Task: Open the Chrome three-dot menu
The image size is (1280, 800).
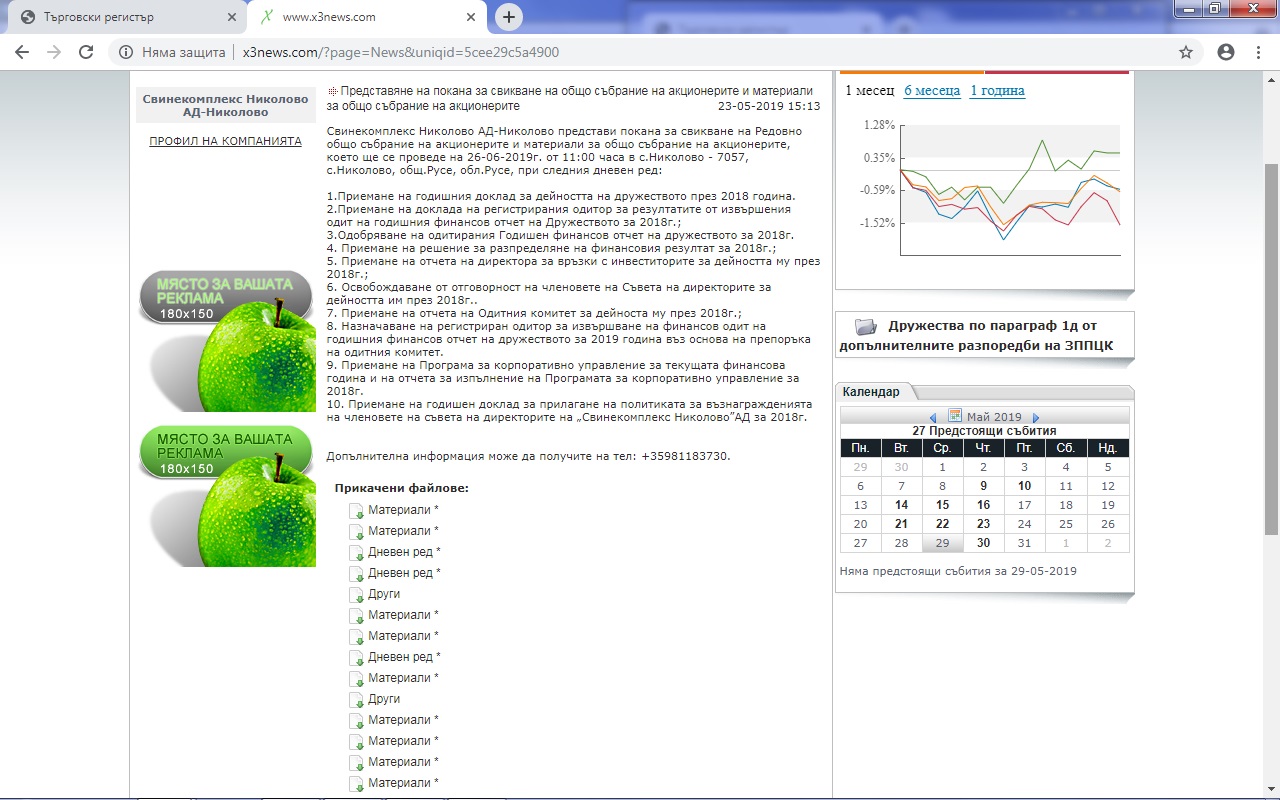Action: pyautogui.click(x=1259, y=52)
